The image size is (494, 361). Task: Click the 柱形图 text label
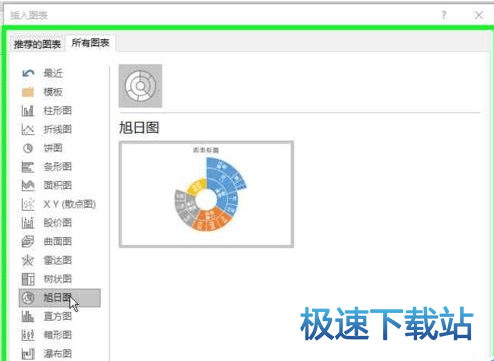(x=57, y=110)
